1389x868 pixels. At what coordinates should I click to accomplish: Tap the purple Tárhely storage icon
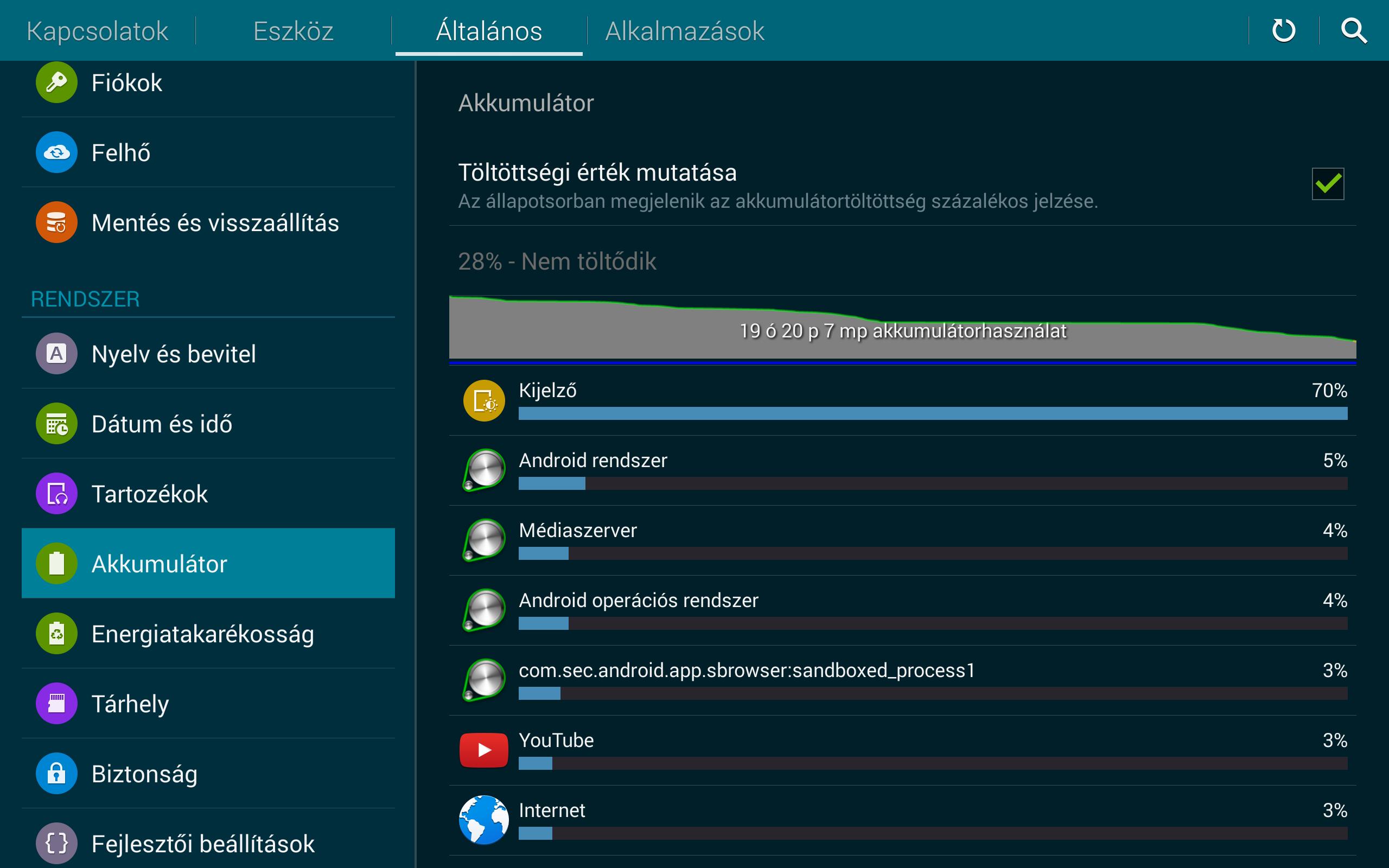[x=56, y=703]
